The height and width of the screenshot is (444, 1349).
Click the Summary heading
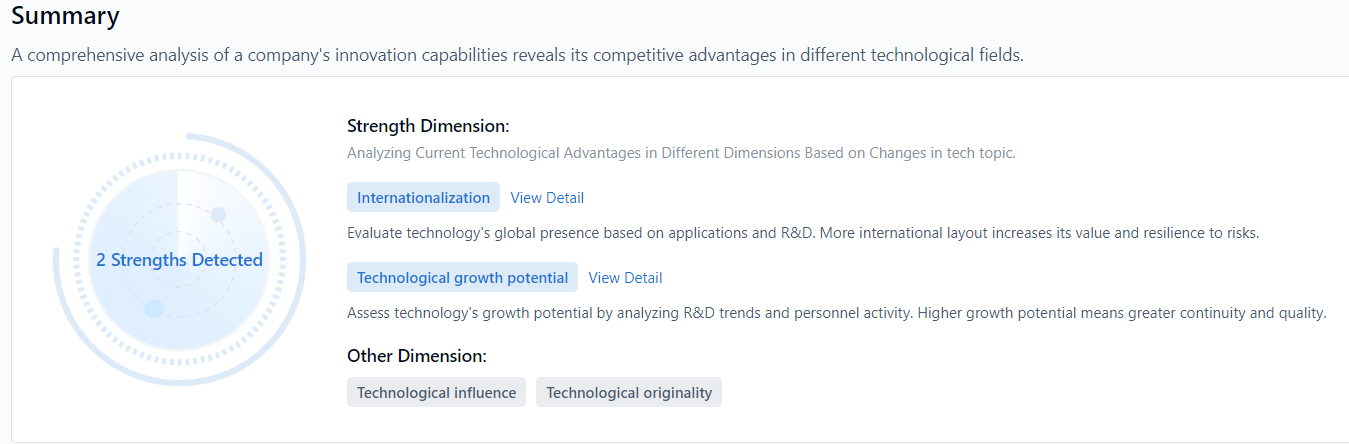click(66, 16)
